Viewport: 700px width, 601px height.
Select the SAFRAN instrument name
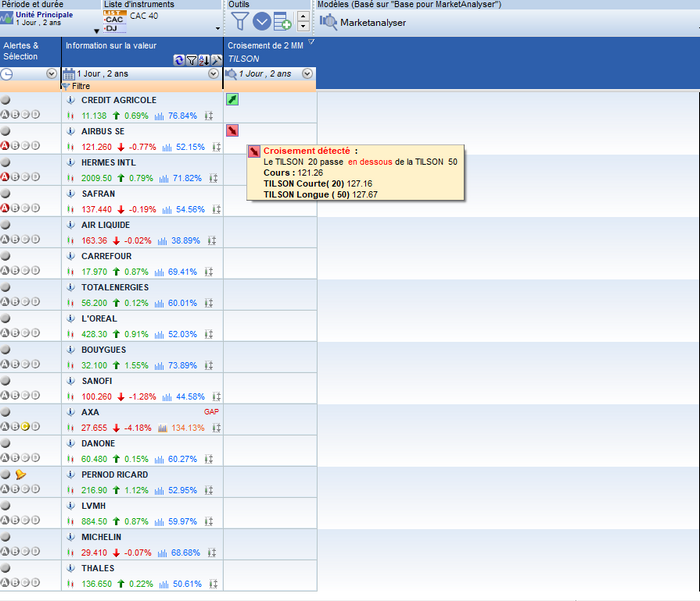(98, 194)
